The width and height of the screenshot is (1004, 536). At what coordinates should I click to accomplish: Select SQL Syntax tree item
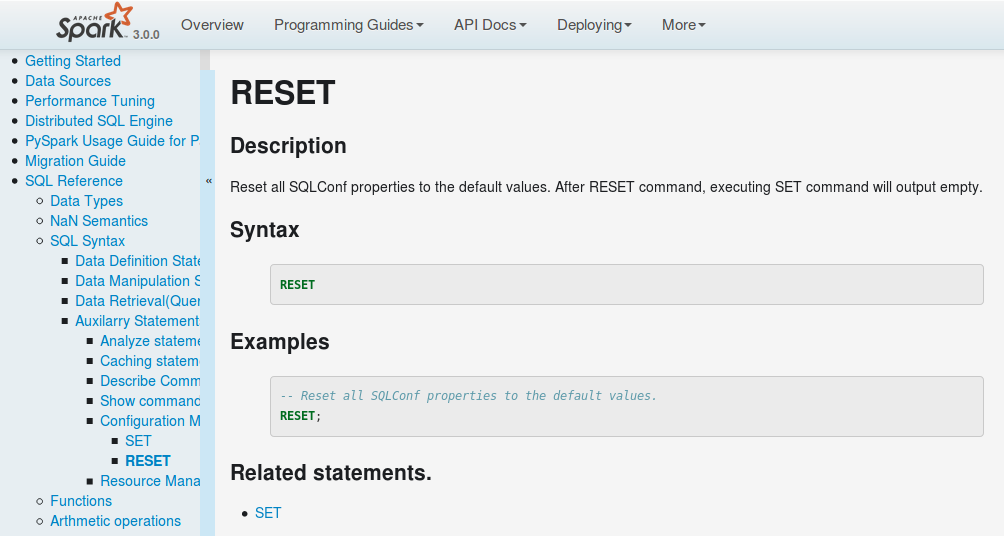click(88, 241)
